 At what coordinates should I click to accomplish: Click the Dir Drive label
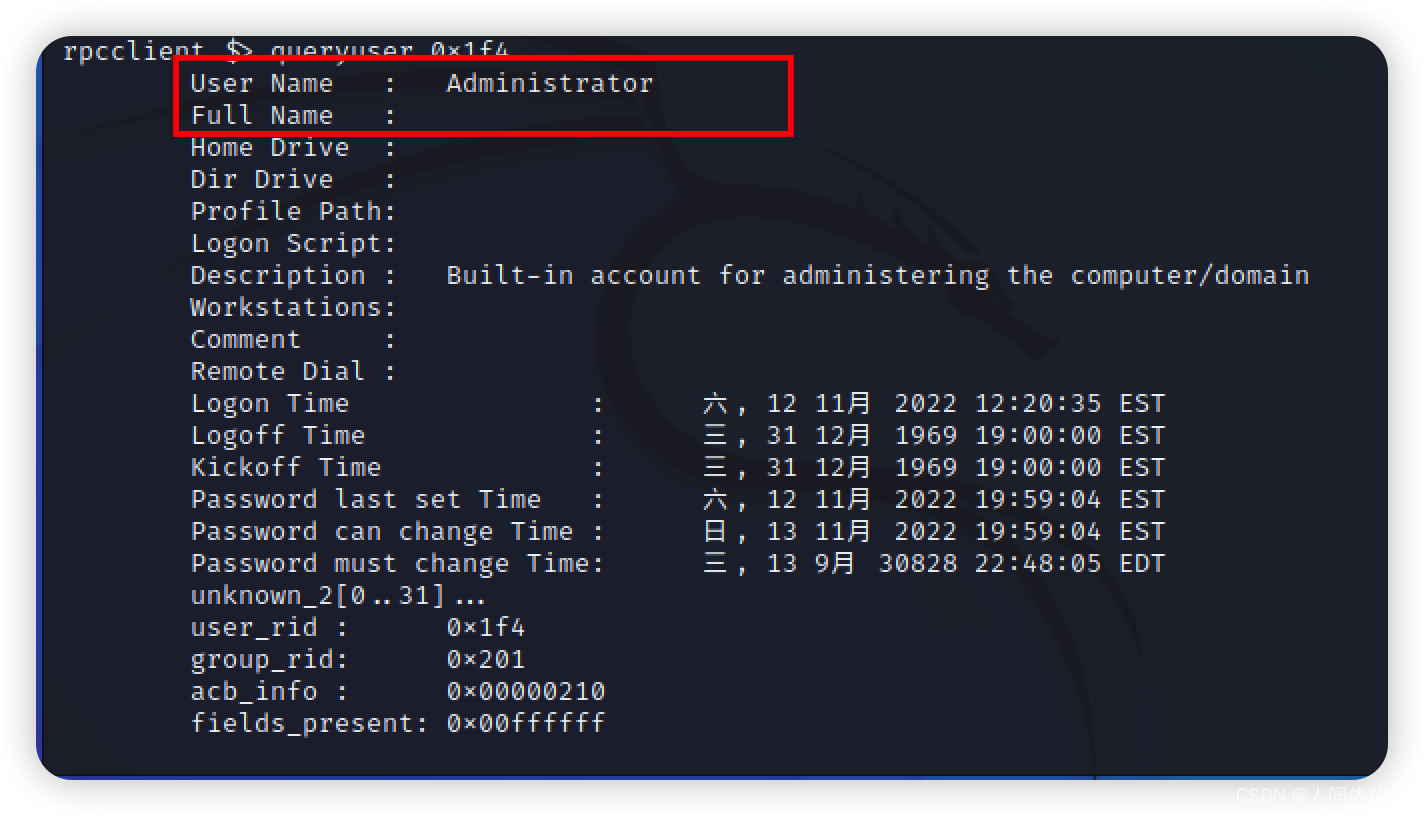pyautogui.click(x=261, y=179)
